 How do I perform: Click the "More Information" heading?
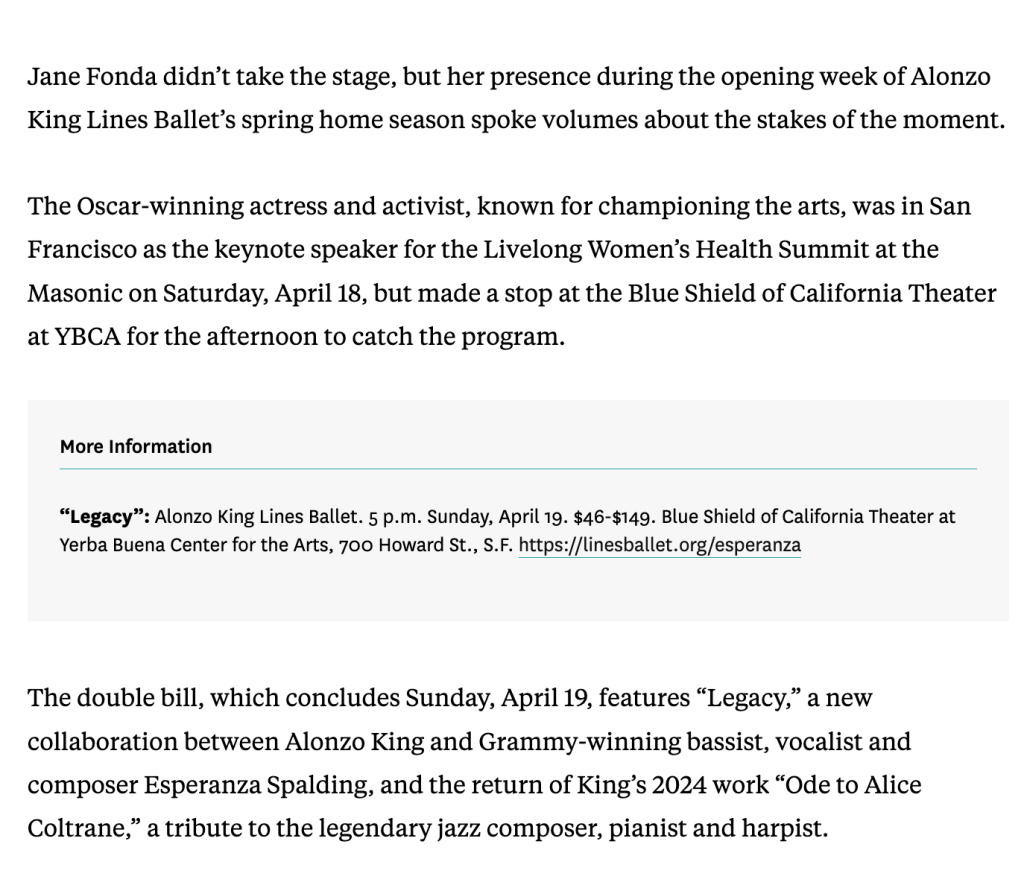pyautogui.click(x=136, y=446)
